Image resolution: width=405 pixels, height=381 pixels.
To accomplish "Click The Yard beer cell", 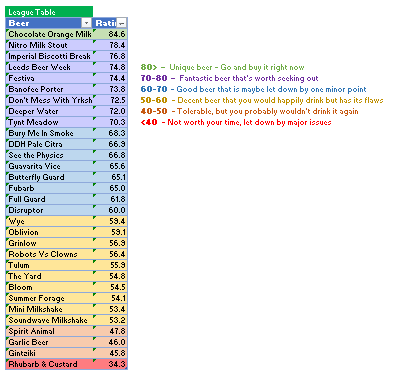I will tap(50, 276).
